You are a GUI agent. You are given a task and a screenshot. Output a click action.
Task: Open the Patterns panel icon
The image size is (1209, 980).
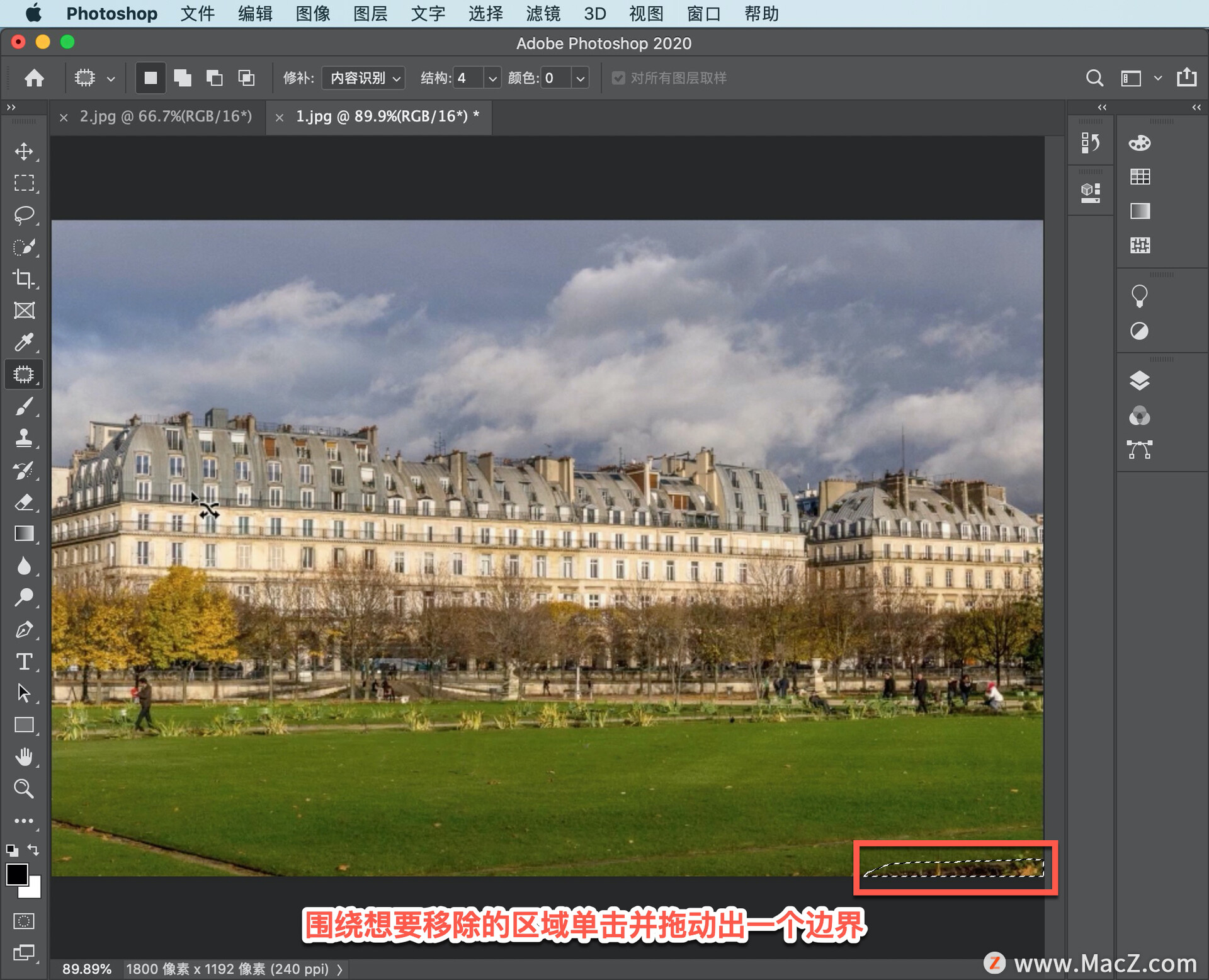pyautogui.click(x=1140, y=245)
